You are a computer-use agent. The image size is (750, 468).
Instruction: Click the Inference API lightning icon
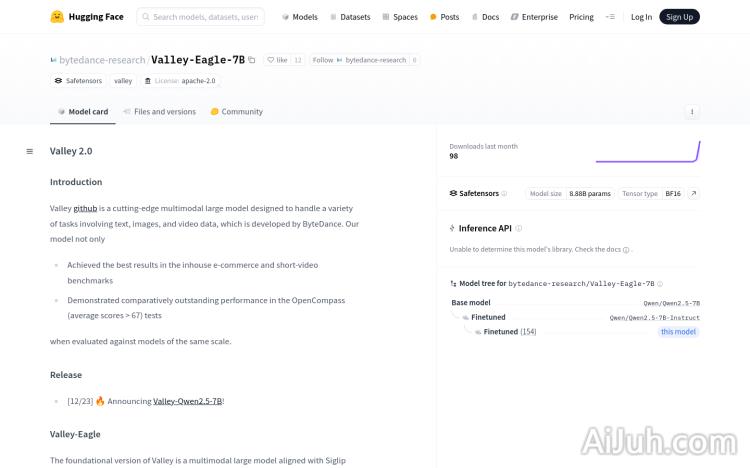[452, 228]
